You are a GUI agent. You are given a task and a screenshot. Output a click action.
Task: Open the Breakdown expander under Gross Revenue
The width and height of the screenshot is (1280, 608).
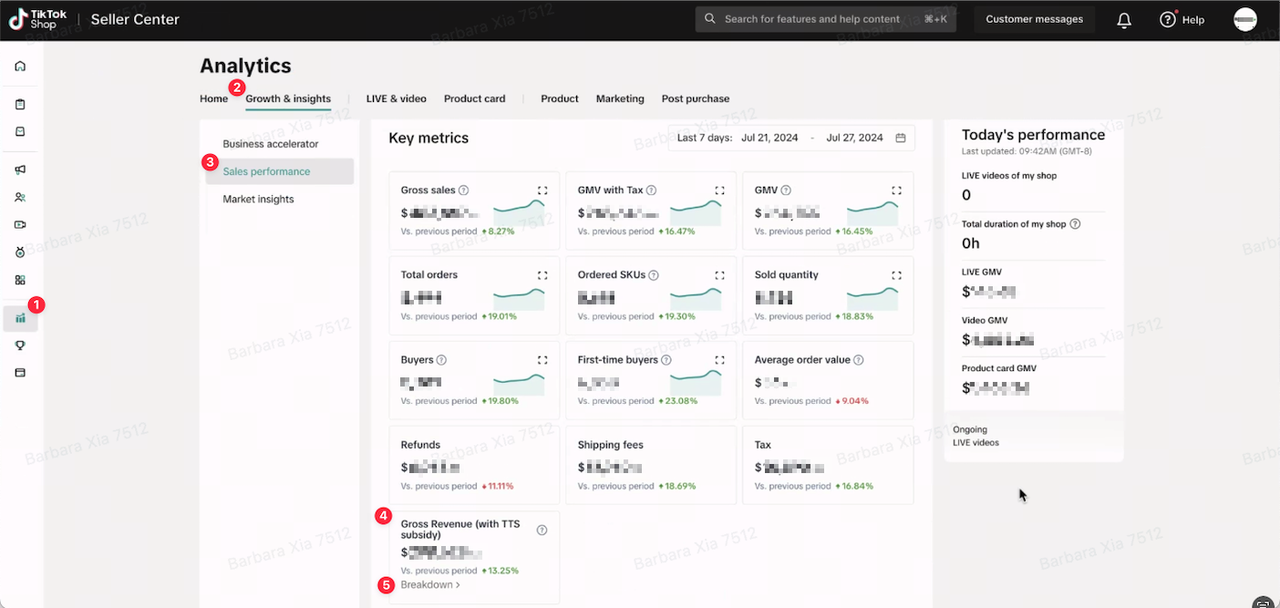430,585
